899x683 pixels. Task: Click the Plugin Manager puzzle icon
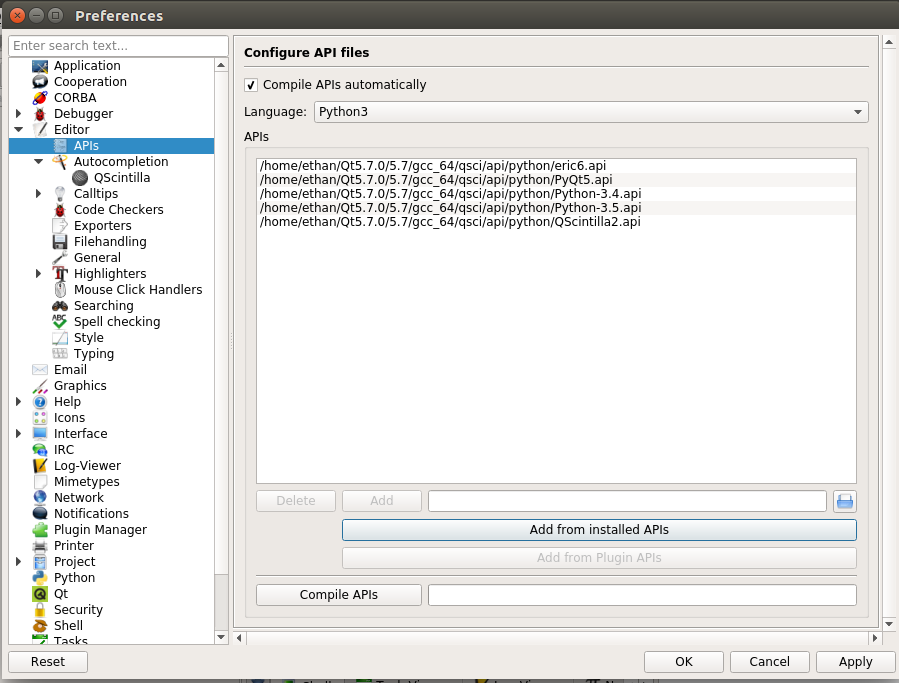[x=40, y=530]
